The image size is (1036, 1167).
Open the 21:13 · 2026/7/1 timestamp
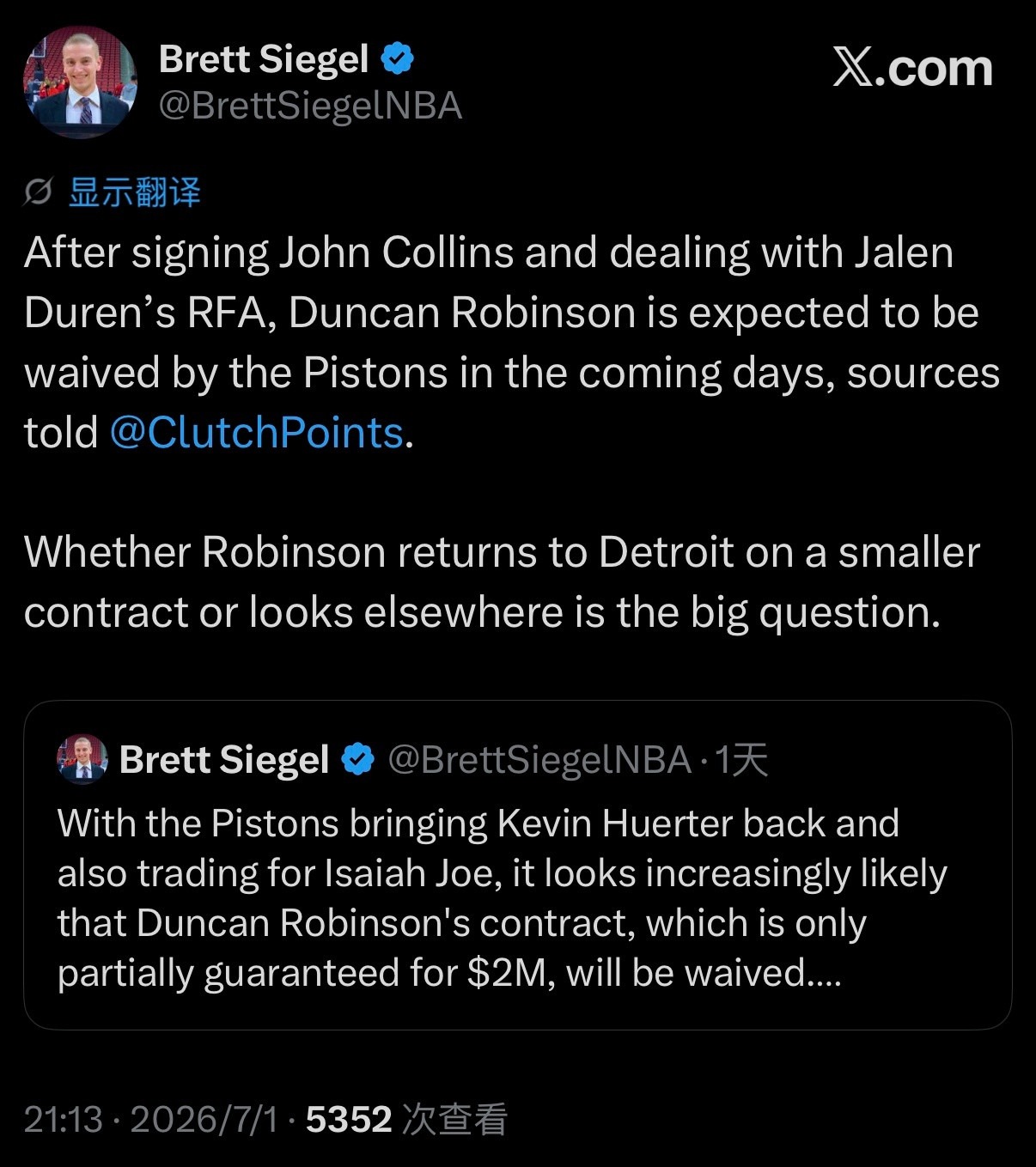coord(151,1119)
